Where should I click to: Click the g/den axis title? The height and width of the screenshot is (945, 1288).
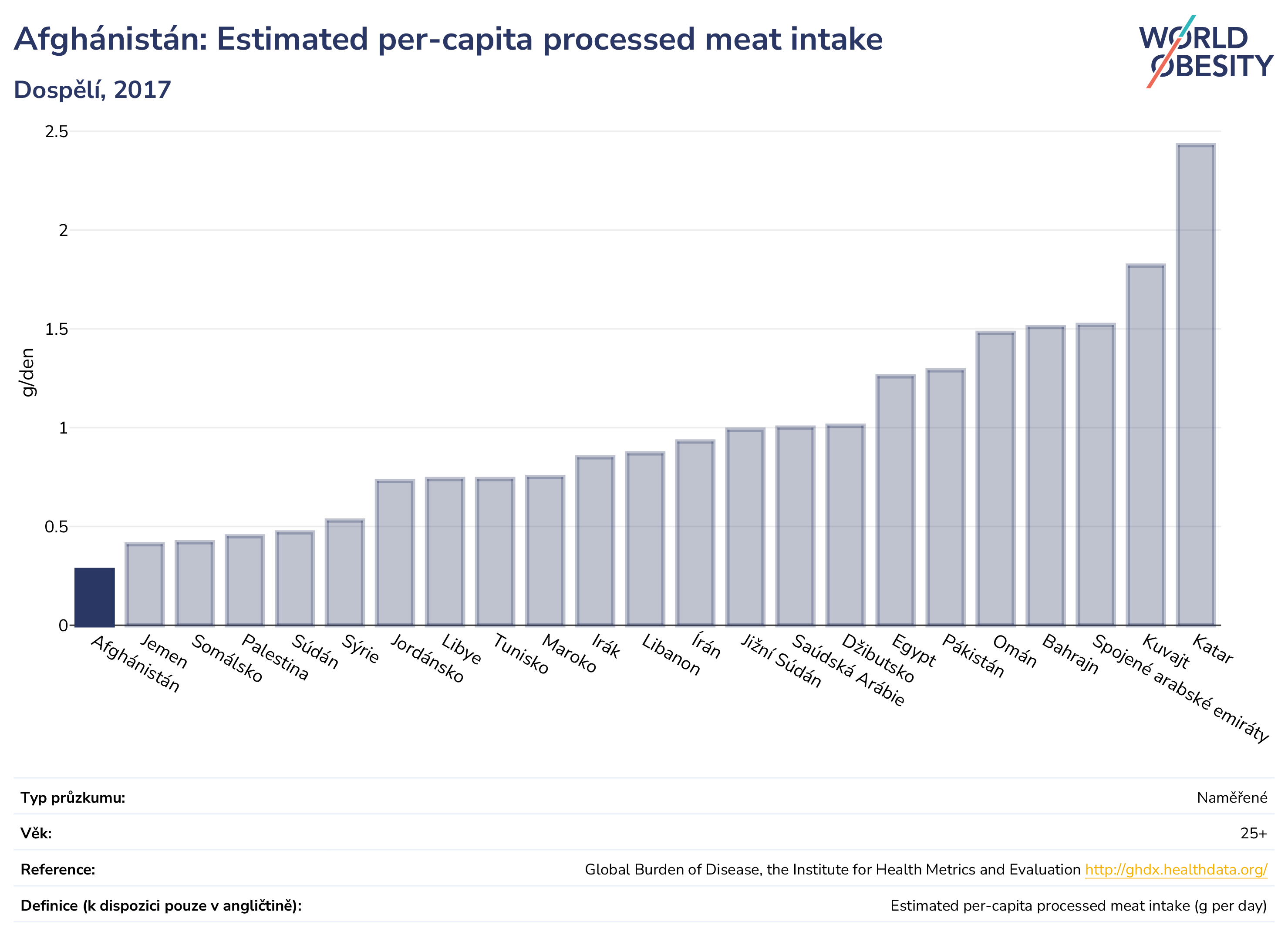click(x=27, y=373)
